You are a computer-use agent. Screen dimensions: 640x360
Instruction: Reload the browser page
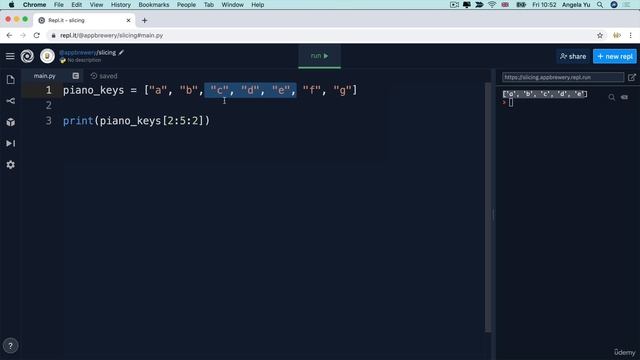37,36
